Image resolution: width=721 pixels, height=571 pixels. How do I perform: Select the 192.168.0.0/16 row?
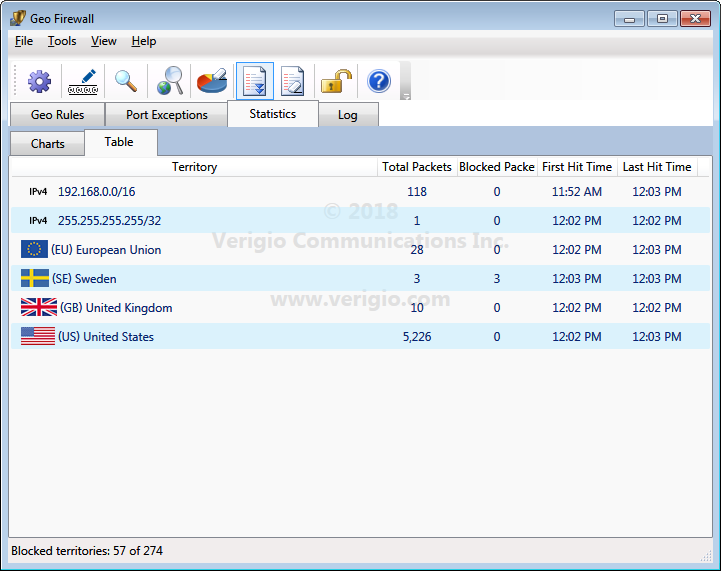point(360,192)
